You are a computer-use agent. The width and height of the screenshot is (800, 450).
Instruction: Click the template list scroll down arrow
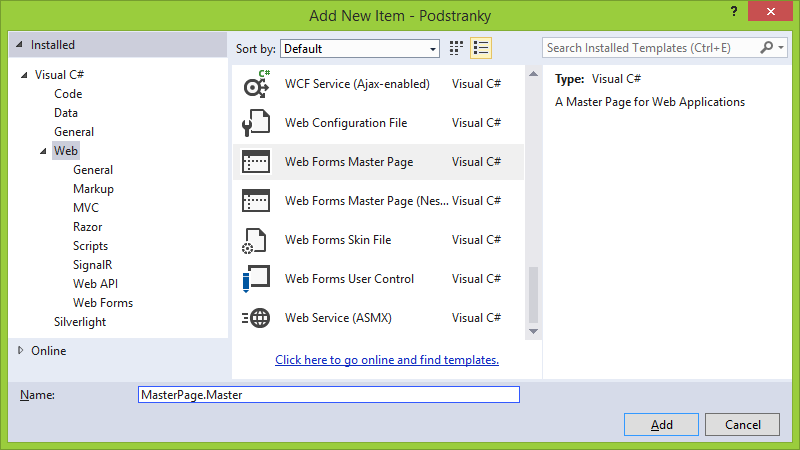click(533, 332)
